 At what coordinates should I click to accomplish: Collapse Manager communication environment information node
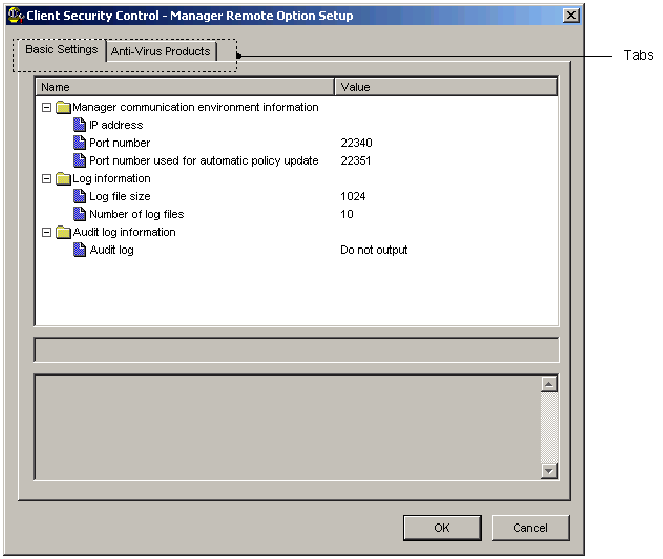[47, 107]
